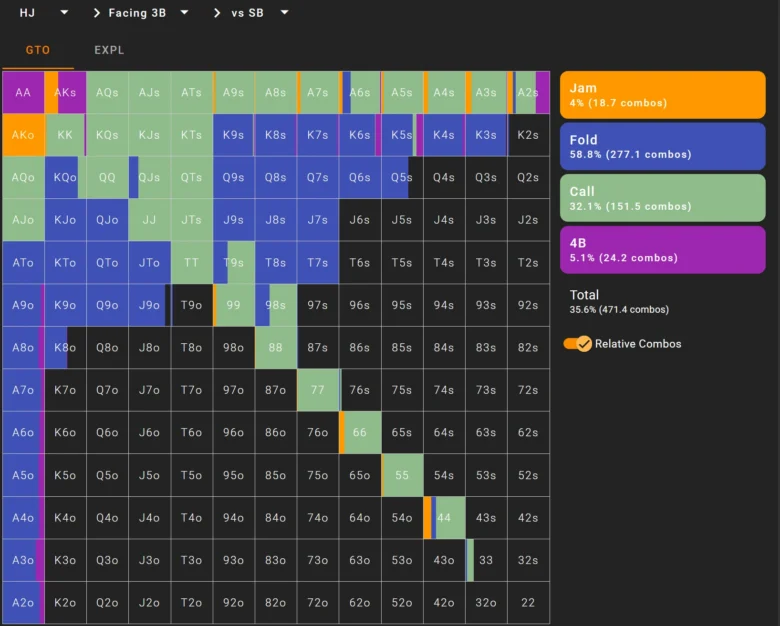The image size is (780, 626).
Task: Switch to the EXPL tab
Action: [x=109, y=50]
